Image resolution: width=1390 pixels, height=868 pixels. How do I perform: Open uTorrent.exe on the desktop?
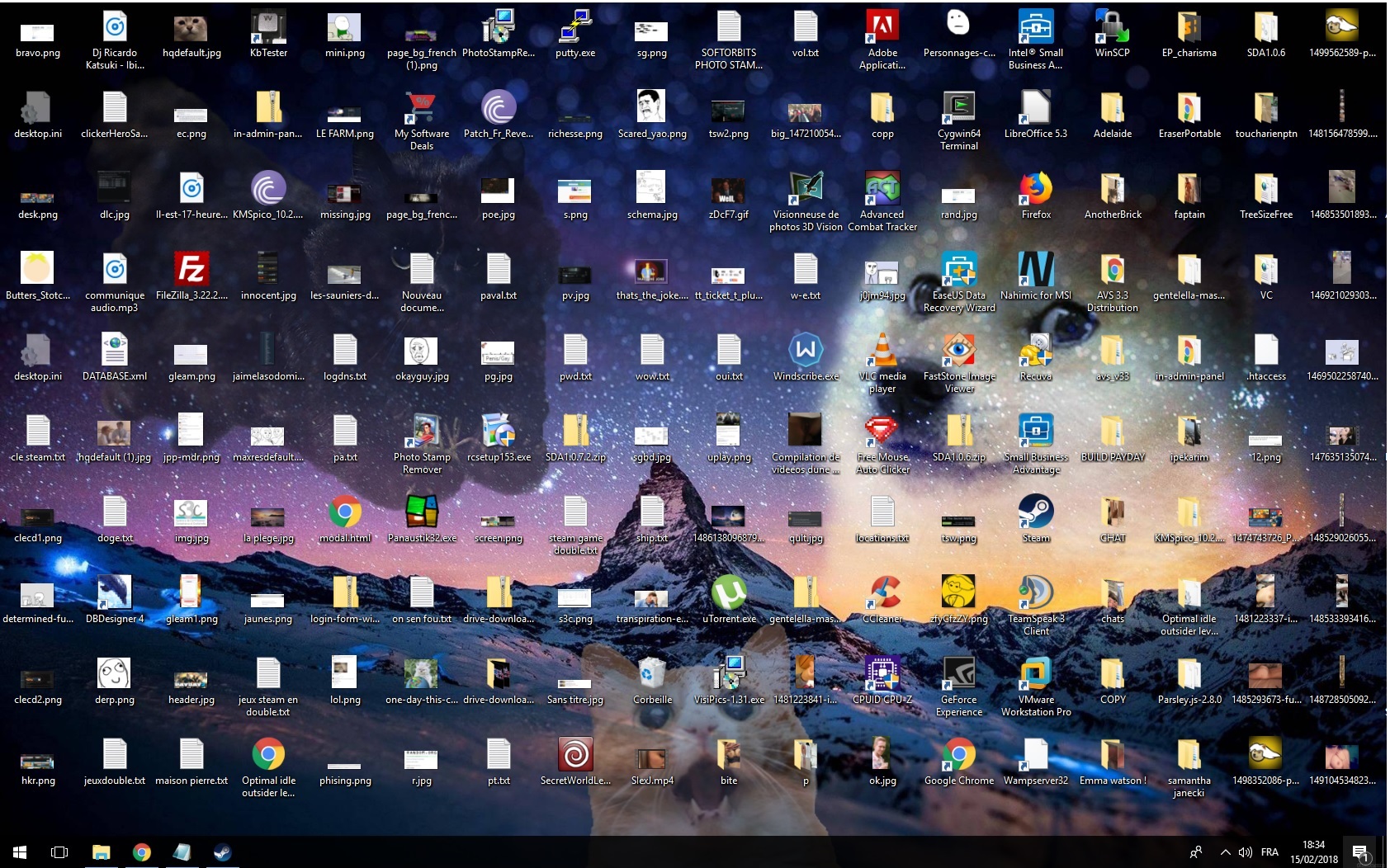[729, 594]
